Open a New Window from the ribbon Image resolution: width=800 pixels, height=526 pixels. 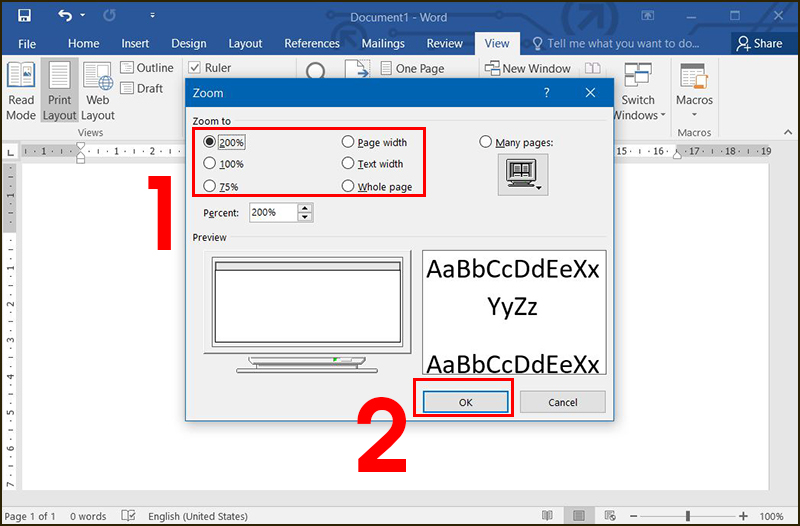pos(527,68)
